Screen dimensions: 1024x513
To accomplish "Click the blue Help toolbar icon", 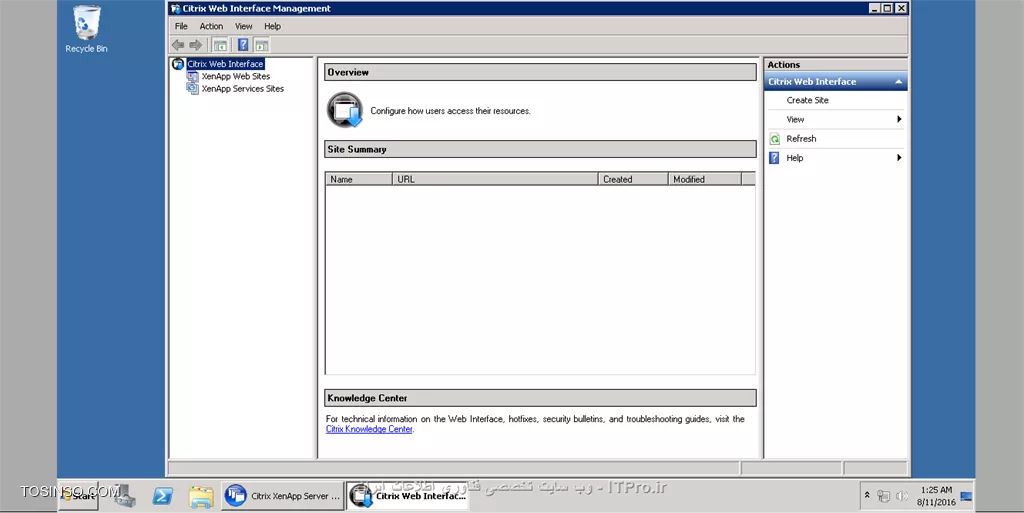I will (x=243, y=45).
